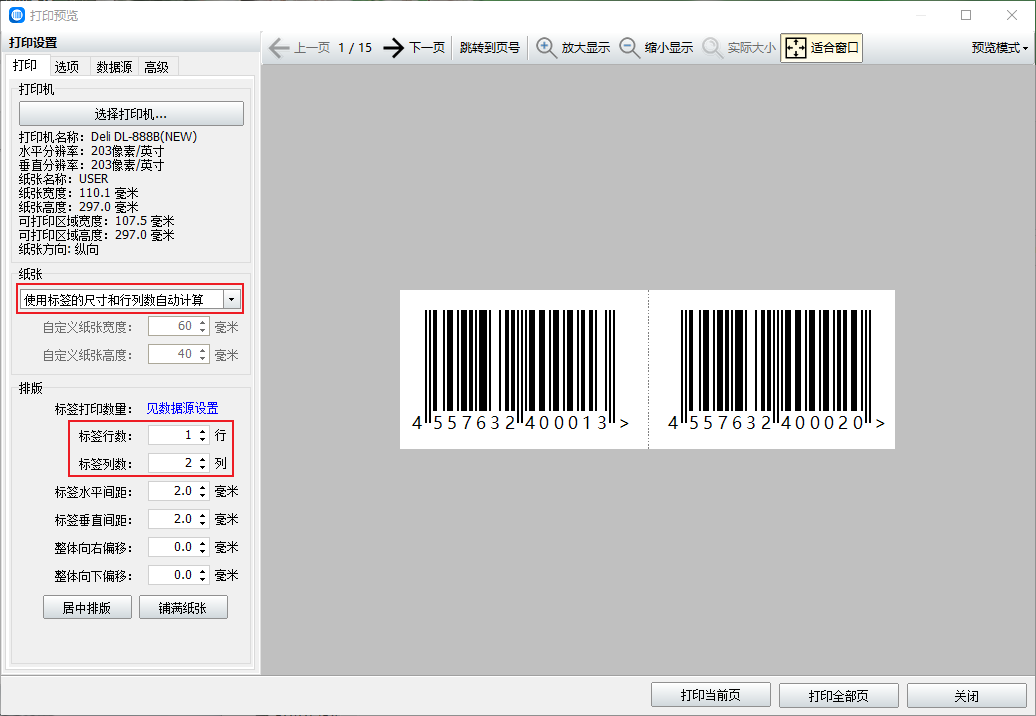Click the page indicator 1 / 15
This screenshot has height=716, width=1036.
(355, 48)
